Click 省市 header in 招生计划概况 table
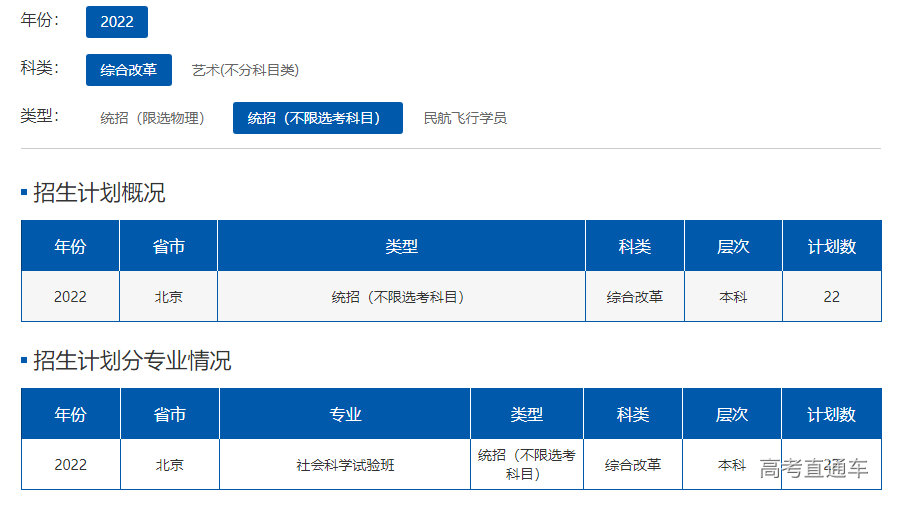 [168, 246]
